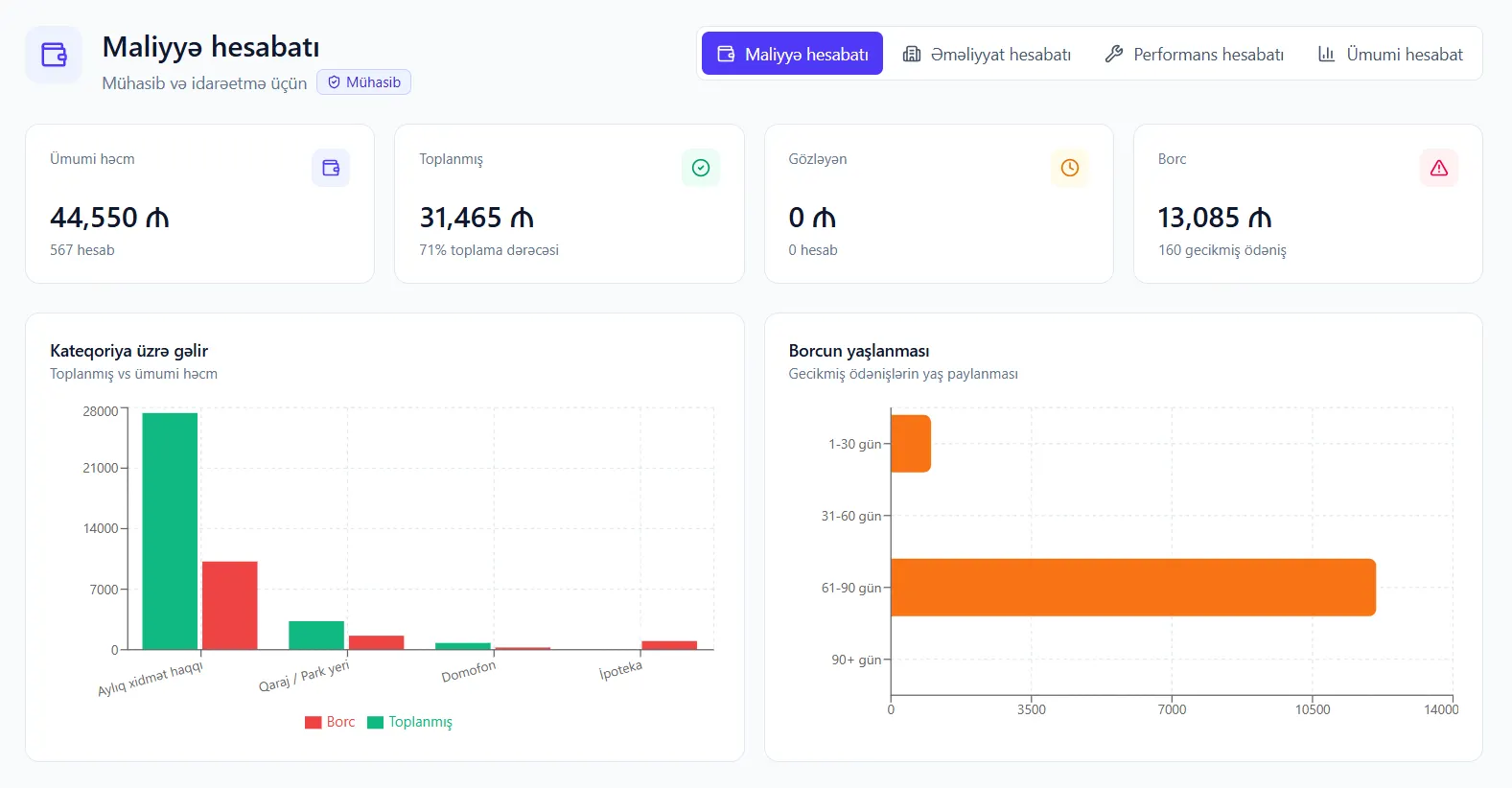Click the wallet icon beside Maliyyə hesabatı title
Screen dimensions: 1512x788
tap(54, 55)
